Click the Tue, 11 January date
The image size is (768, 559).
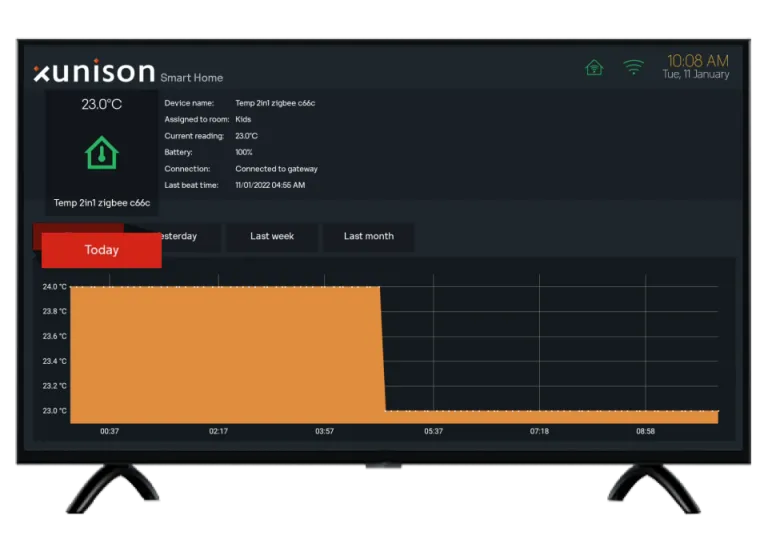(x=696, y=74)
